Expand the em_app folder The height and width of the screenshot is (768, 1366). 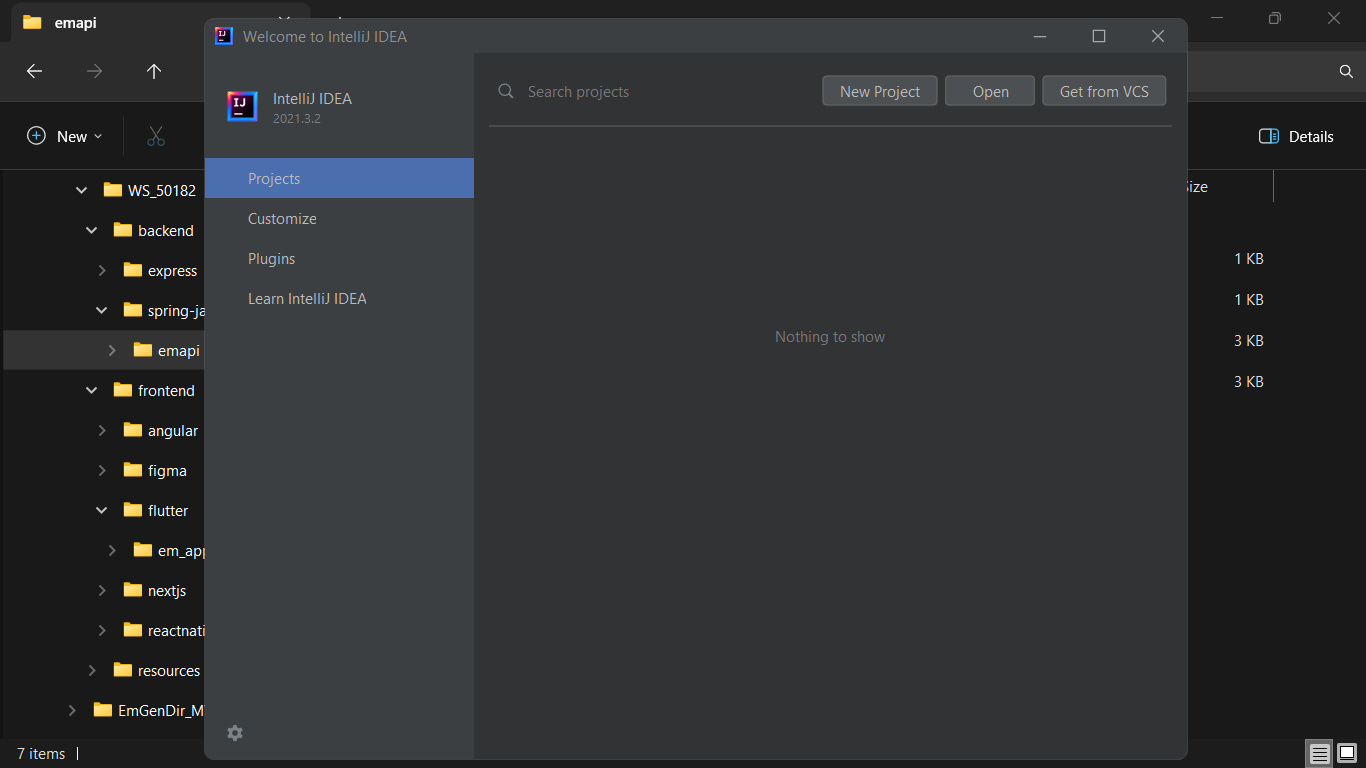[112, 550]
